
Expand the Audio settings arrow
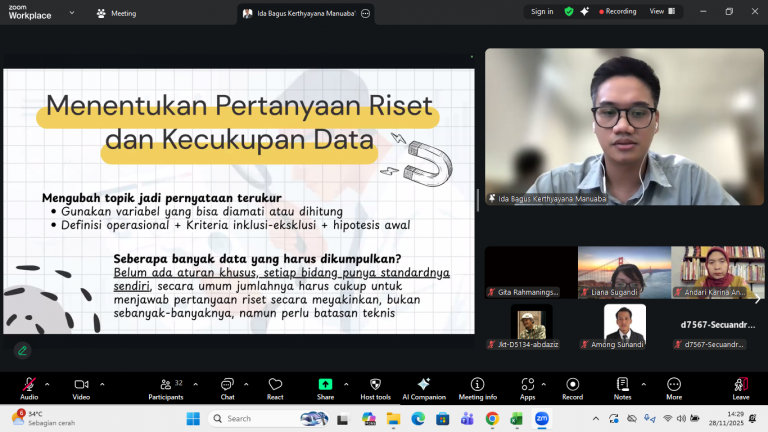click(x=47, y=382)
